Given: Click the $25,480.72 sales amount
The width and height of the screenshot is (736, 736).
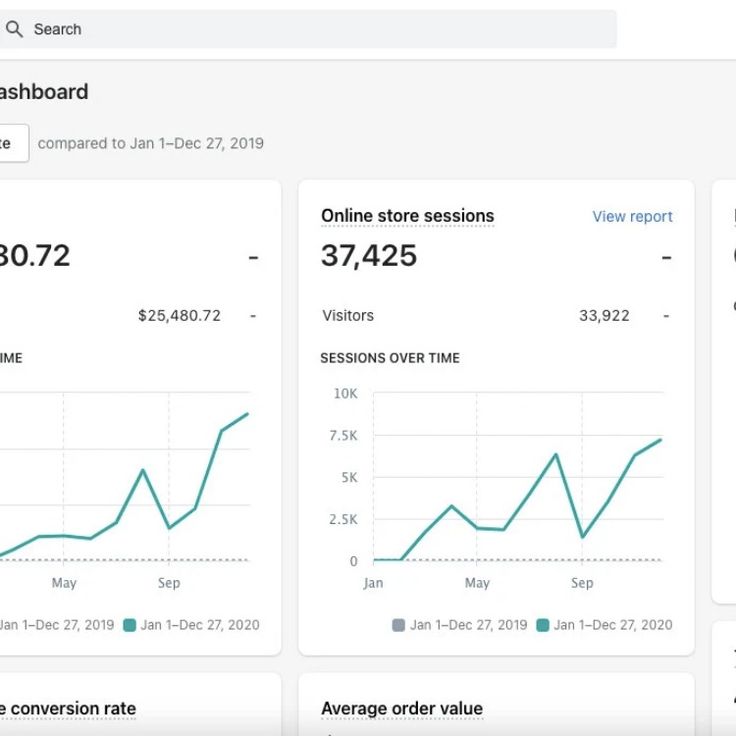Looking at the screenshot, I should pyautogui.click(x=179, y=315).
